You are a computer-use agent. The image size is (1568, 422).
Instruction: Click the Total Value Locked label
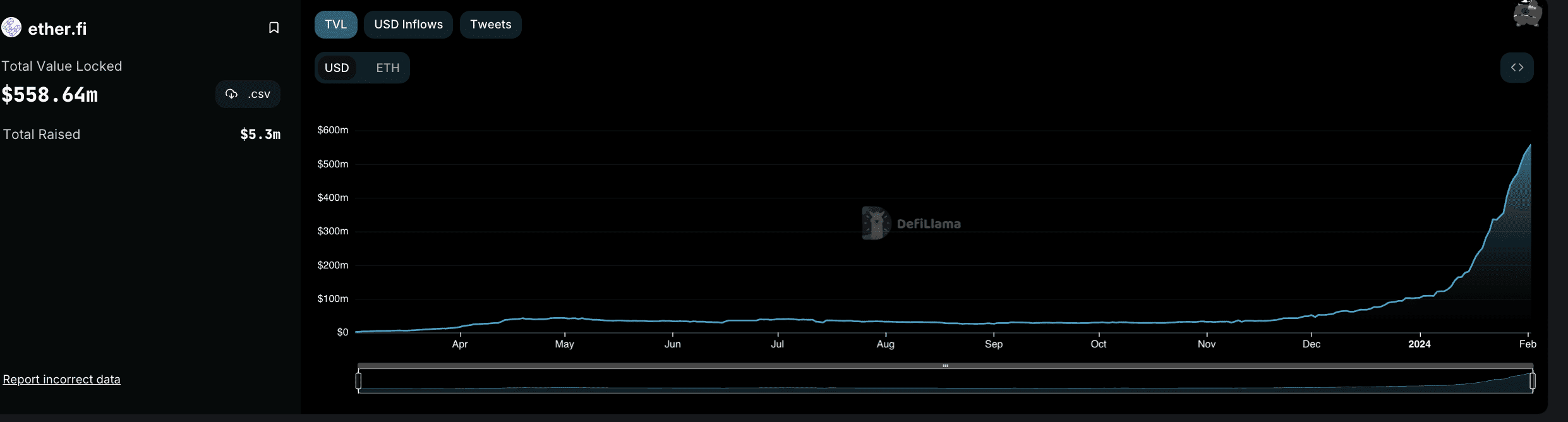[62, 66]
